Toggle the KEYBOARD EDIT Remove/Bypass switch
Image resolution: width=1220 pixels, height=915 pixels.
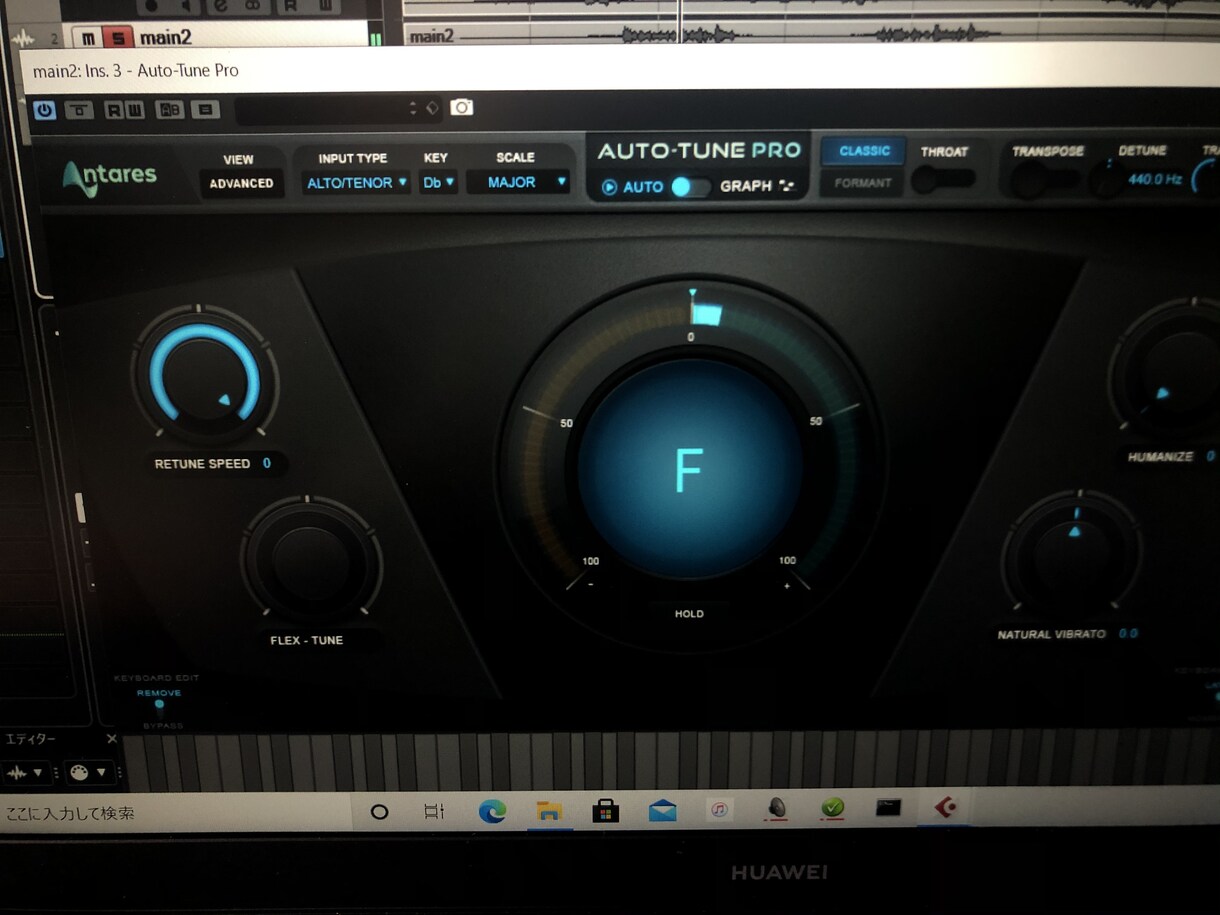click(x=159, y=706)
